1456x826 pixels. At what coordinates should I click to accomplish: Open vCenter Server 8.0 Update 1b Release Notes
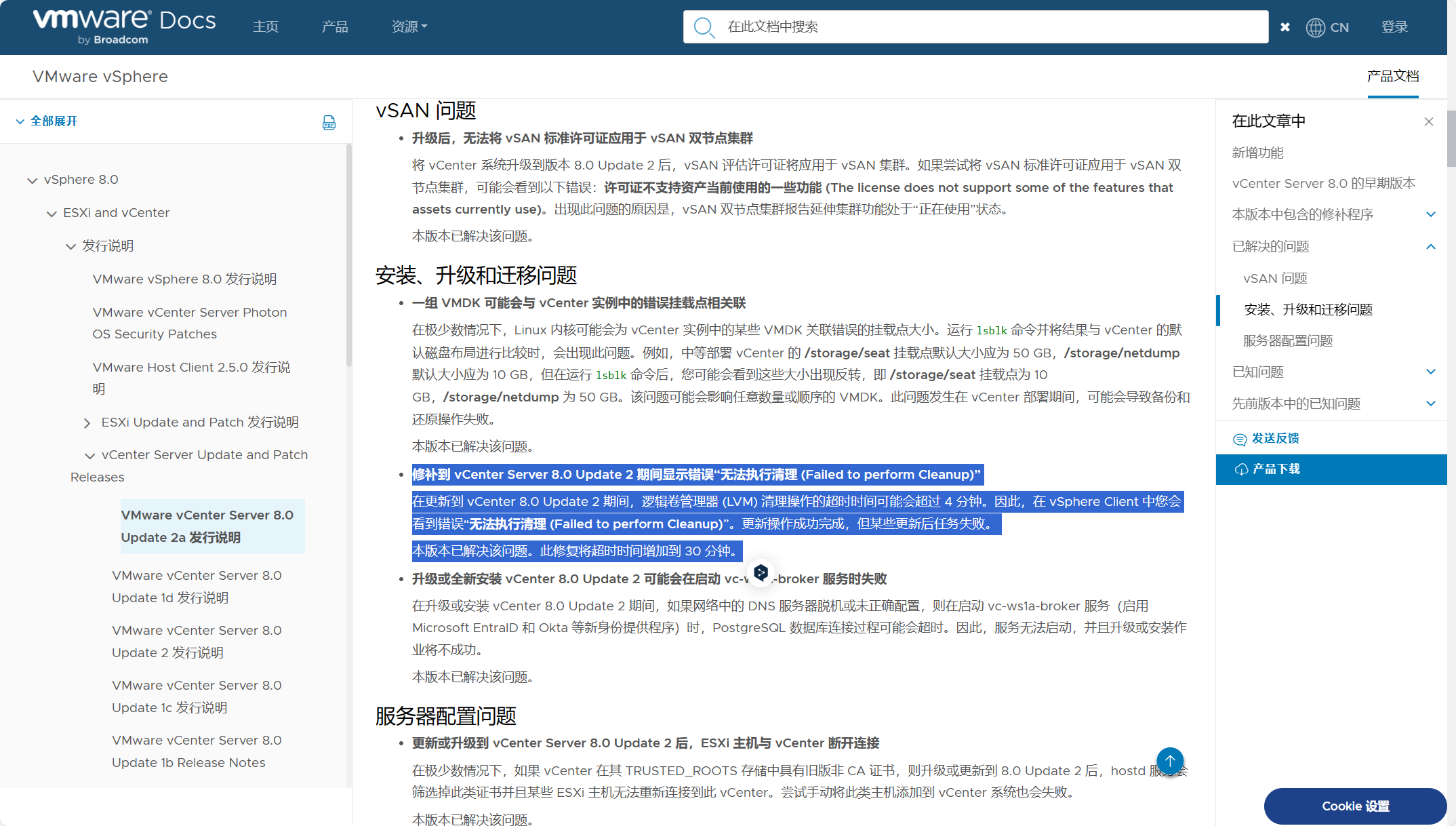tap(197, 751)
